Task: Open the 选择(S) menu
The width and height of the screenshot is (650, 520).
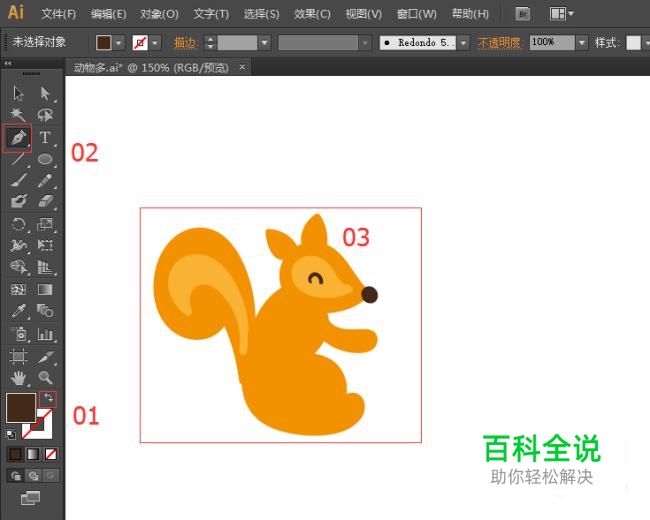Action: [262, 14]
